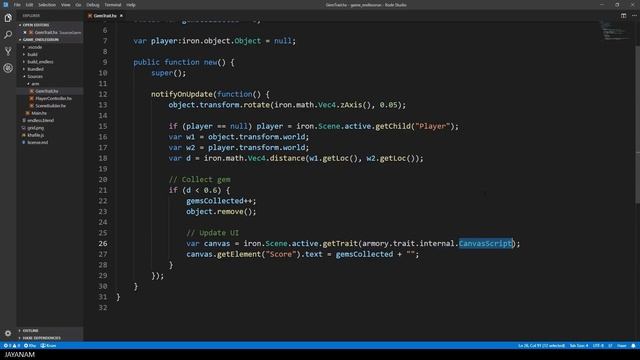Open the Debug menu
Screen dimensions: 640x360
[x=93, y=5]
